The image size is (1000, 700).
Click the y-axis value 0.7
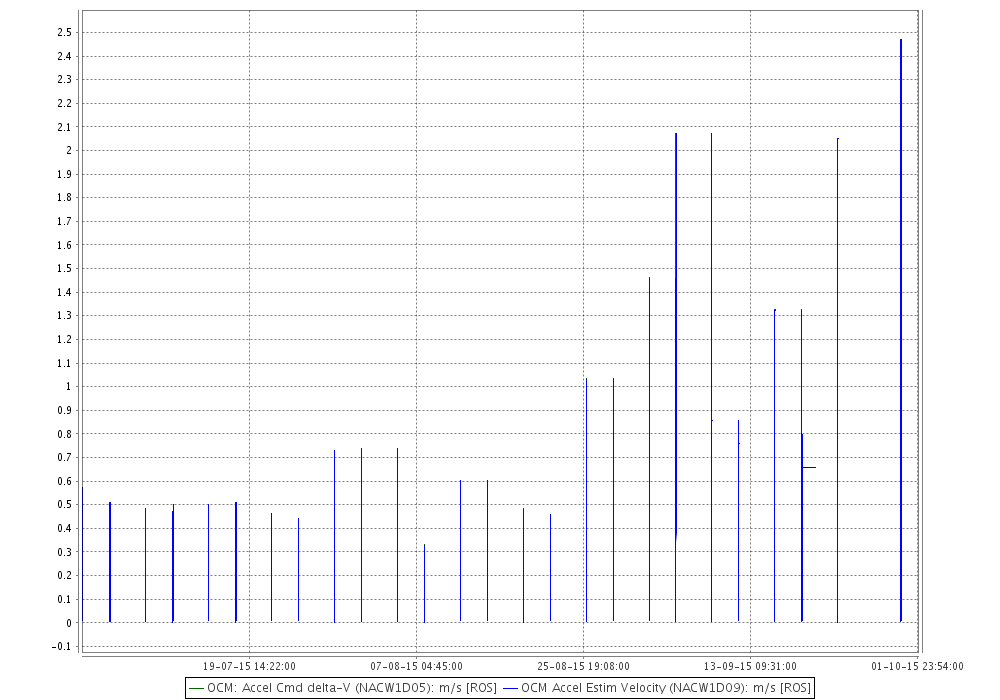[64, 457]
